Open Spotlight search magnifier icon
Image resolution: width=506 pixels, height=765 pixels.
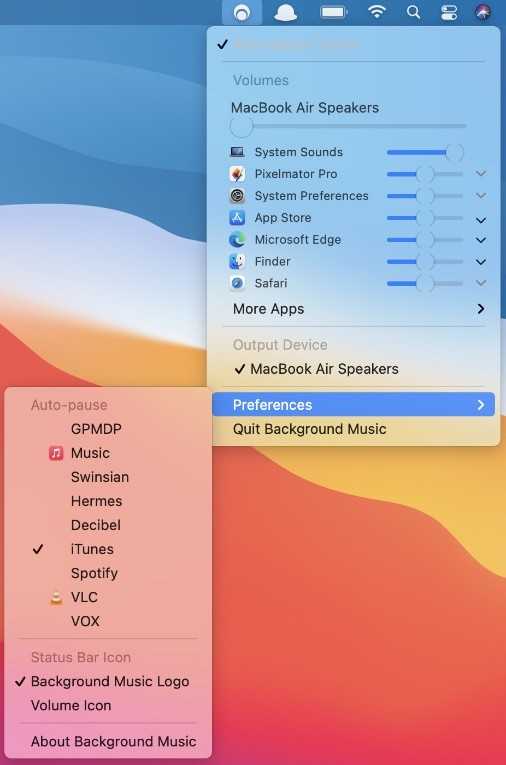(x=413, y=12)
